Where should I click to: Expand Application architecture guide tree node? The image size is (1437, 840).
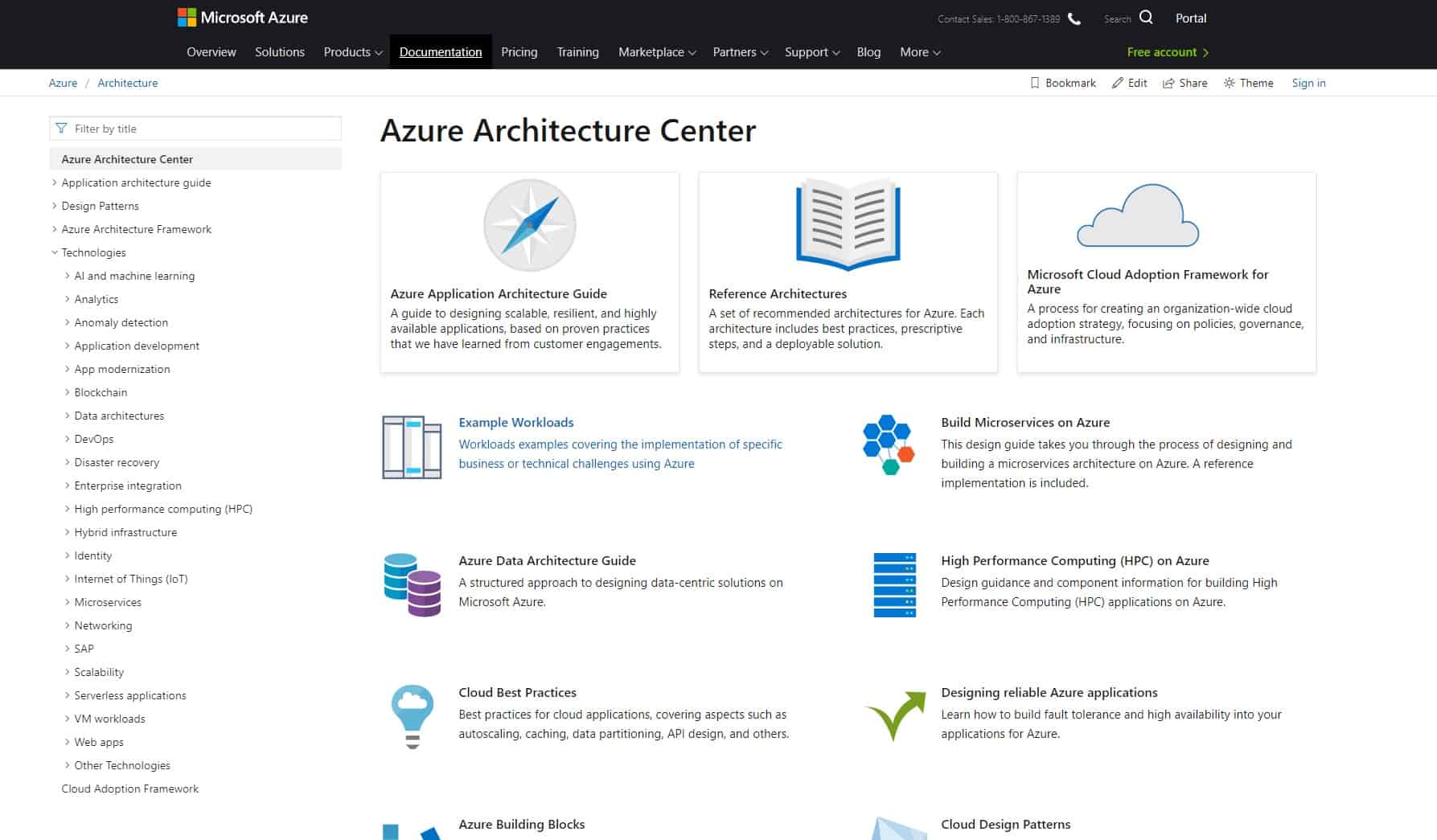click(x=55, y=182)
